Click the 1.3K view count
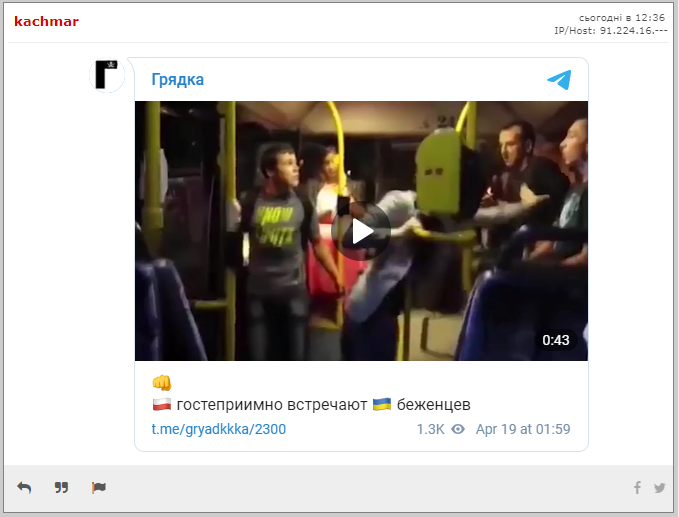Viewport: 679px width, 517px height. 430,429
